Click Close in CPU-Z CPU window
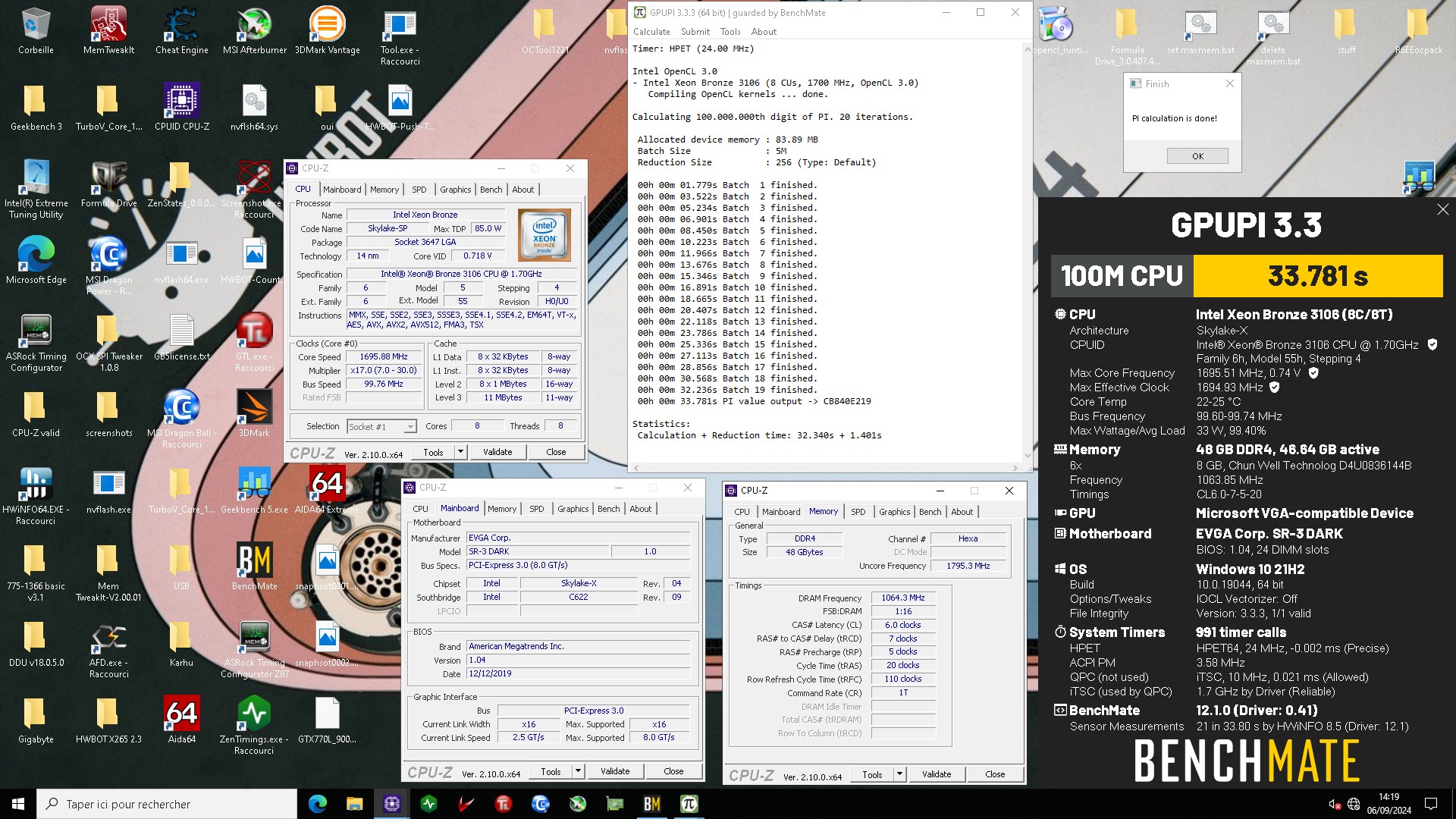This screenshot has width=1456, height=819. 556,452
